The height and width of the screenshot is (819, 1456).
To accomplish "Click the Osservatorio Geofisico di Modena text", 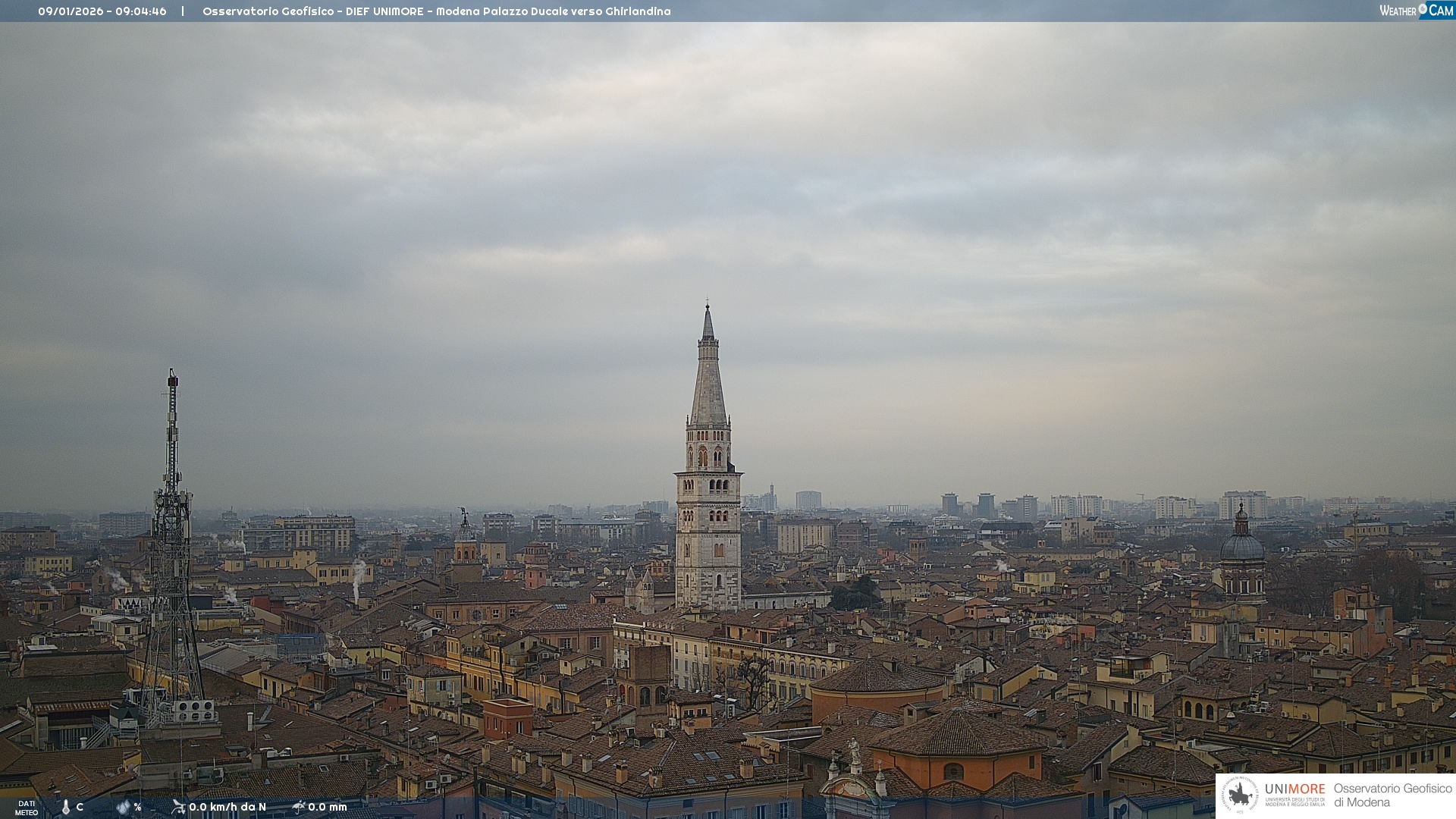I will tap(1392, 795).
